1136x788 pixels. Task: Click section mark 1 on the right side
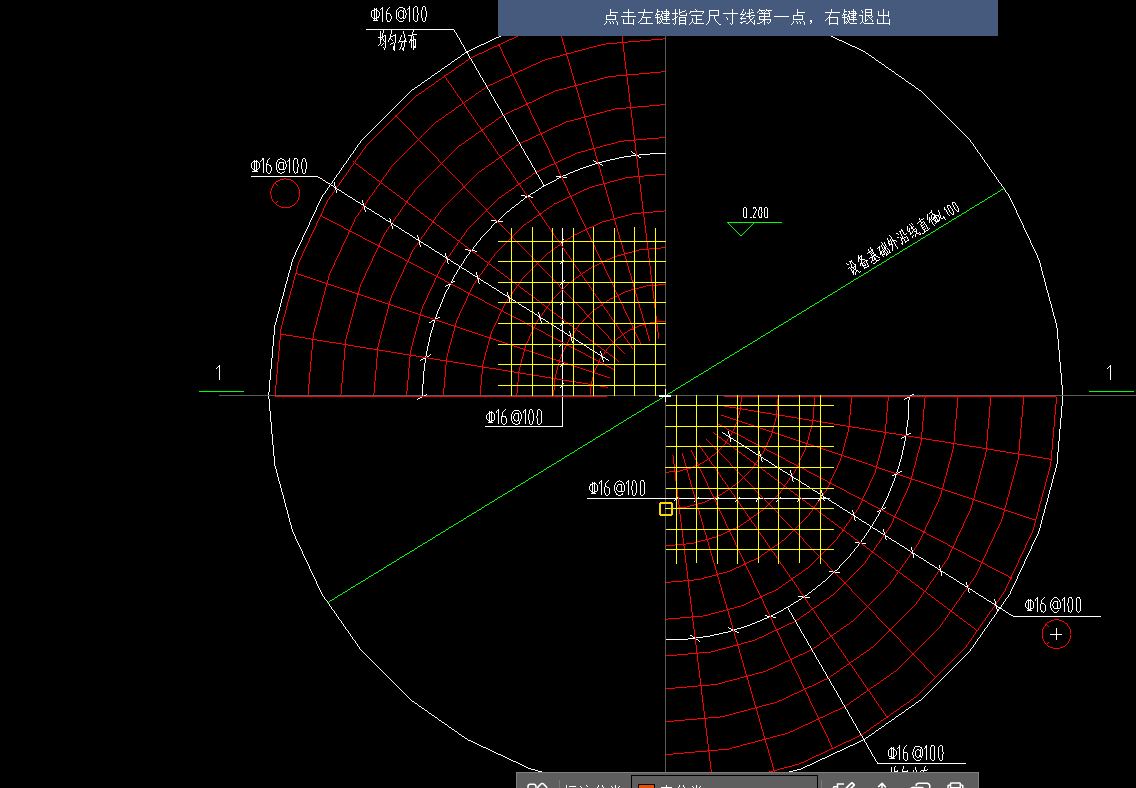1109,373
